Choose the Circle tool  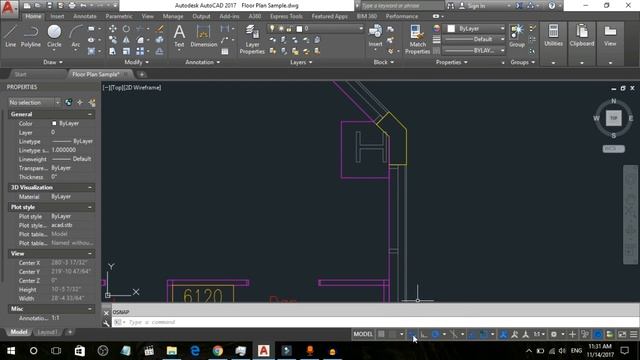point(54,36)
